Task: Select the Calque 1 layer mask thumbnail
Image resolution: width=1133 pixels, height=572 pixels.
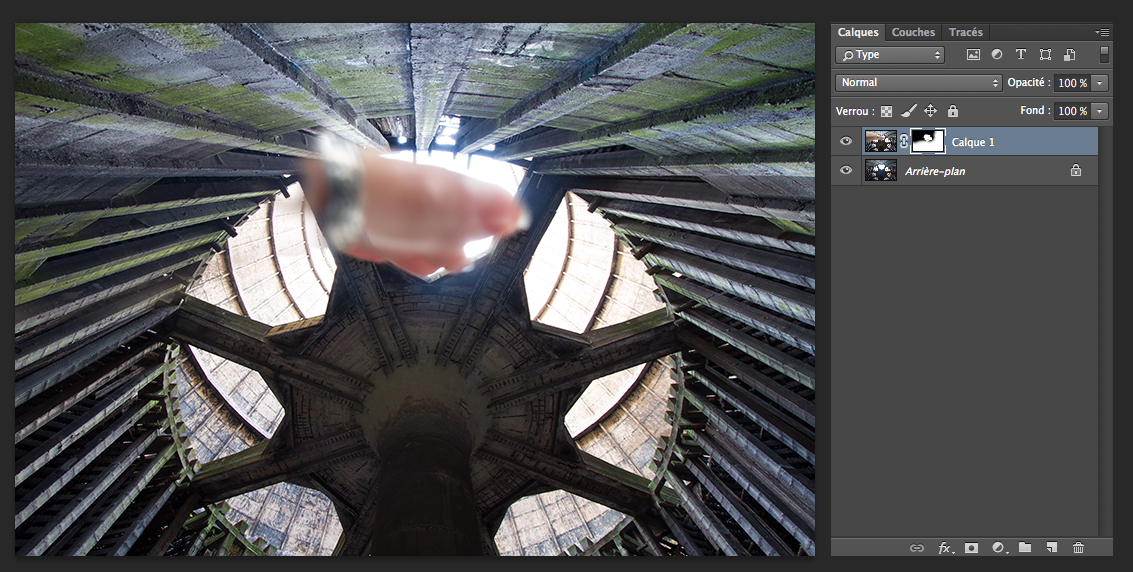Action: [928, 142]
